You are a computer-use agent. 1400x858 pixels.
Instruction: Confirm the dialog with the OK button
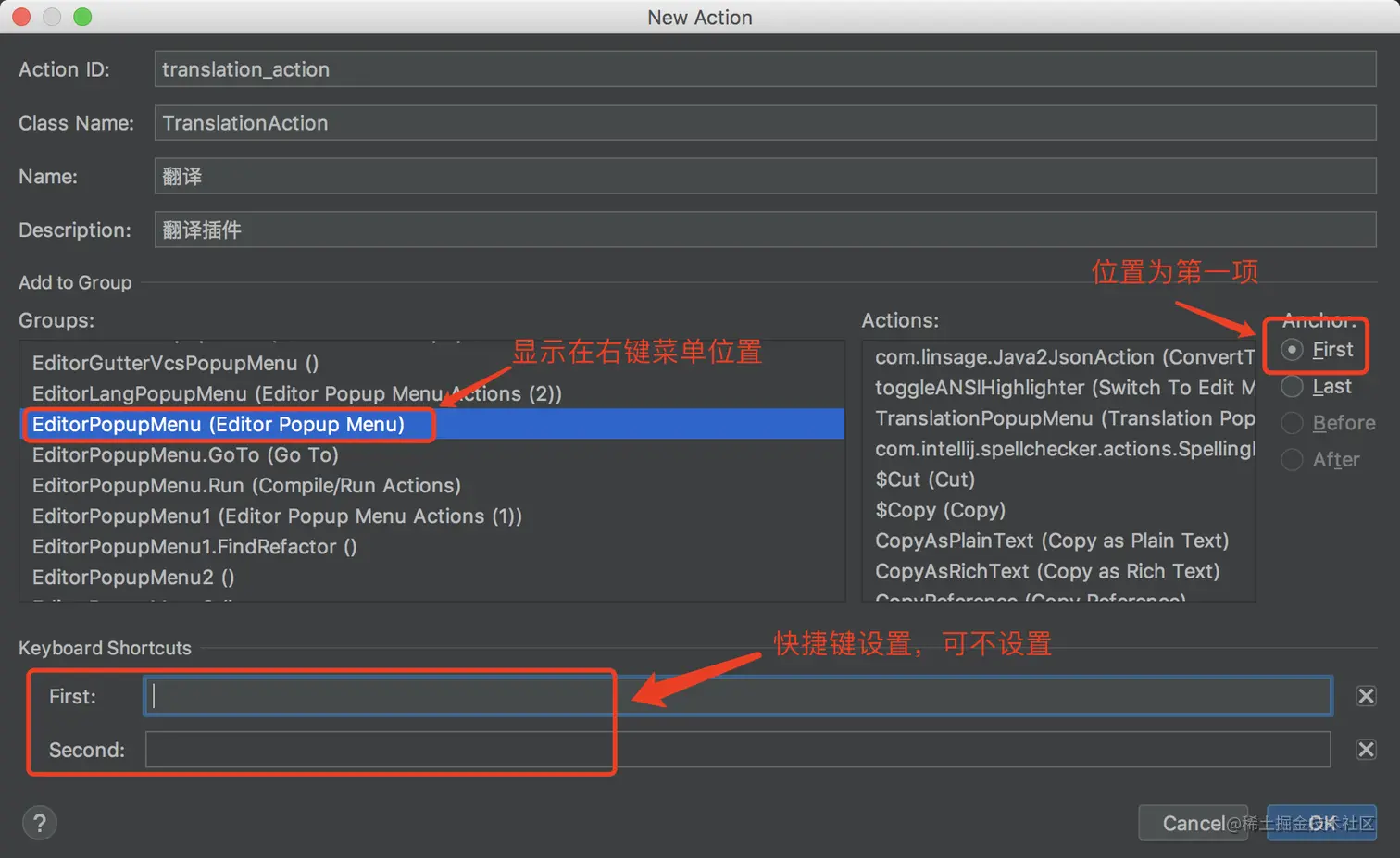[1321, 823]
